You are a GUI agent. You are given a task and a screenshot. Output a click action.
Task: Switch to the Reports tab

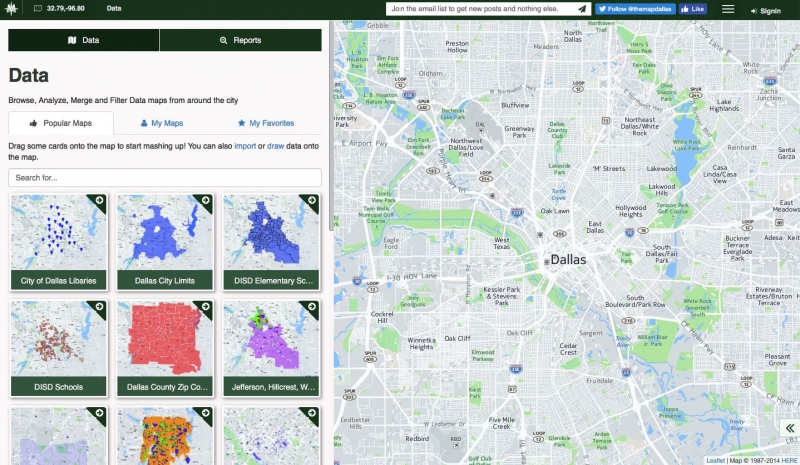pyautogui.click(x=241, y=40)
